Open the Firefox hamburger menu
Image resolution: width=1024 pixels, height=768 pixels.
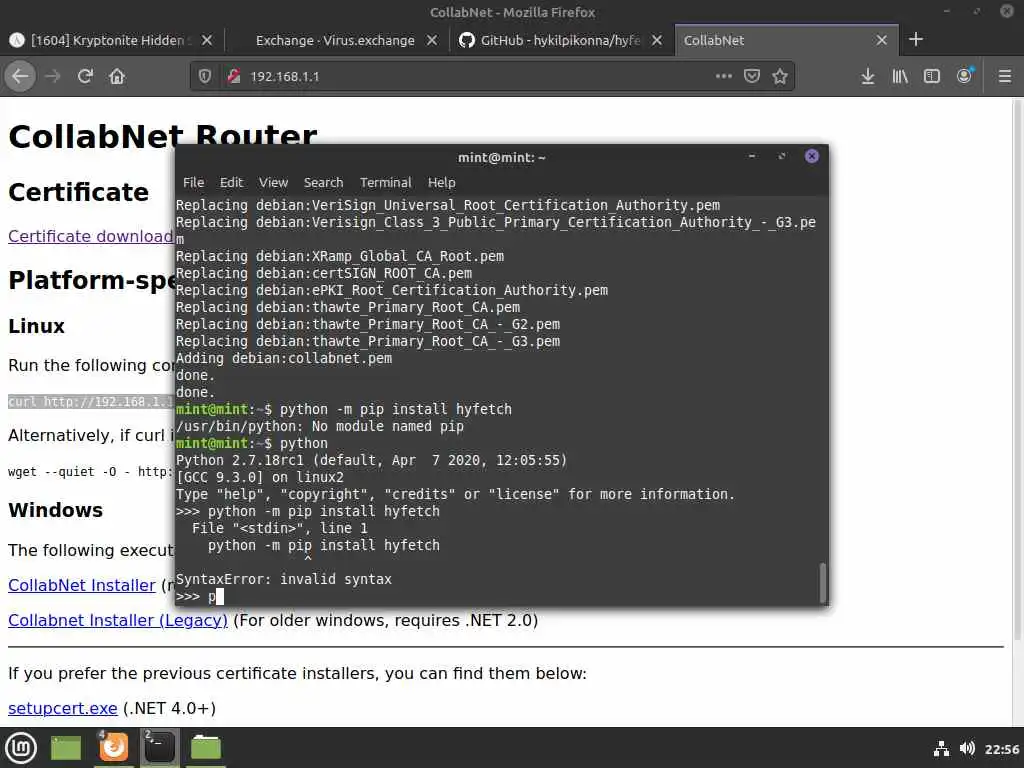tap(1005, 76)
